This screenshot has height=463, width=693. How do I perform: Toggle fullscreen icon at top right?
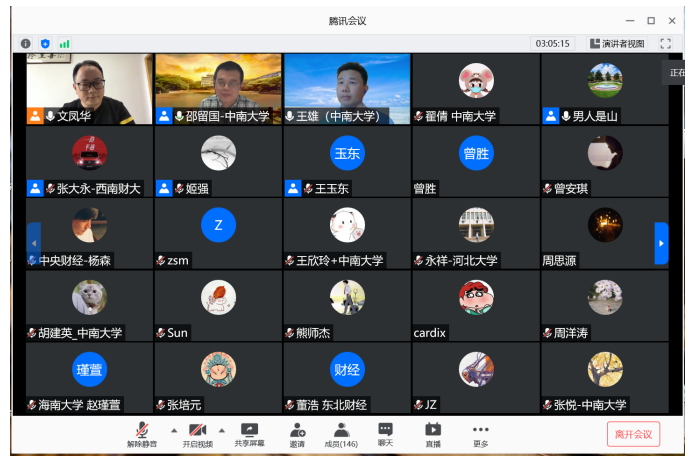pos(665,44)
